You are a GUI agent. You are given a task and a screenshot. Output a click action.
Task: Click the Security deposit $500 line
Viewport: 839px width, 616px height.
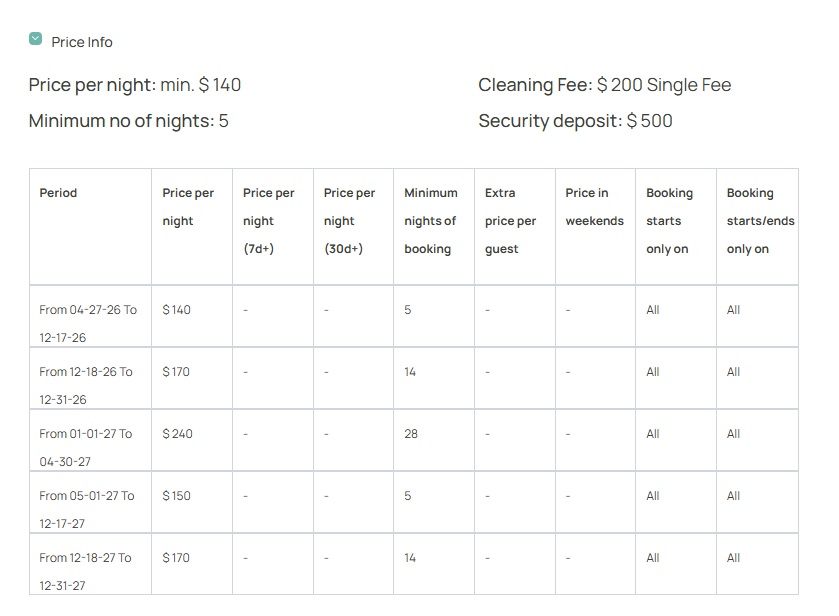(575, 121)
